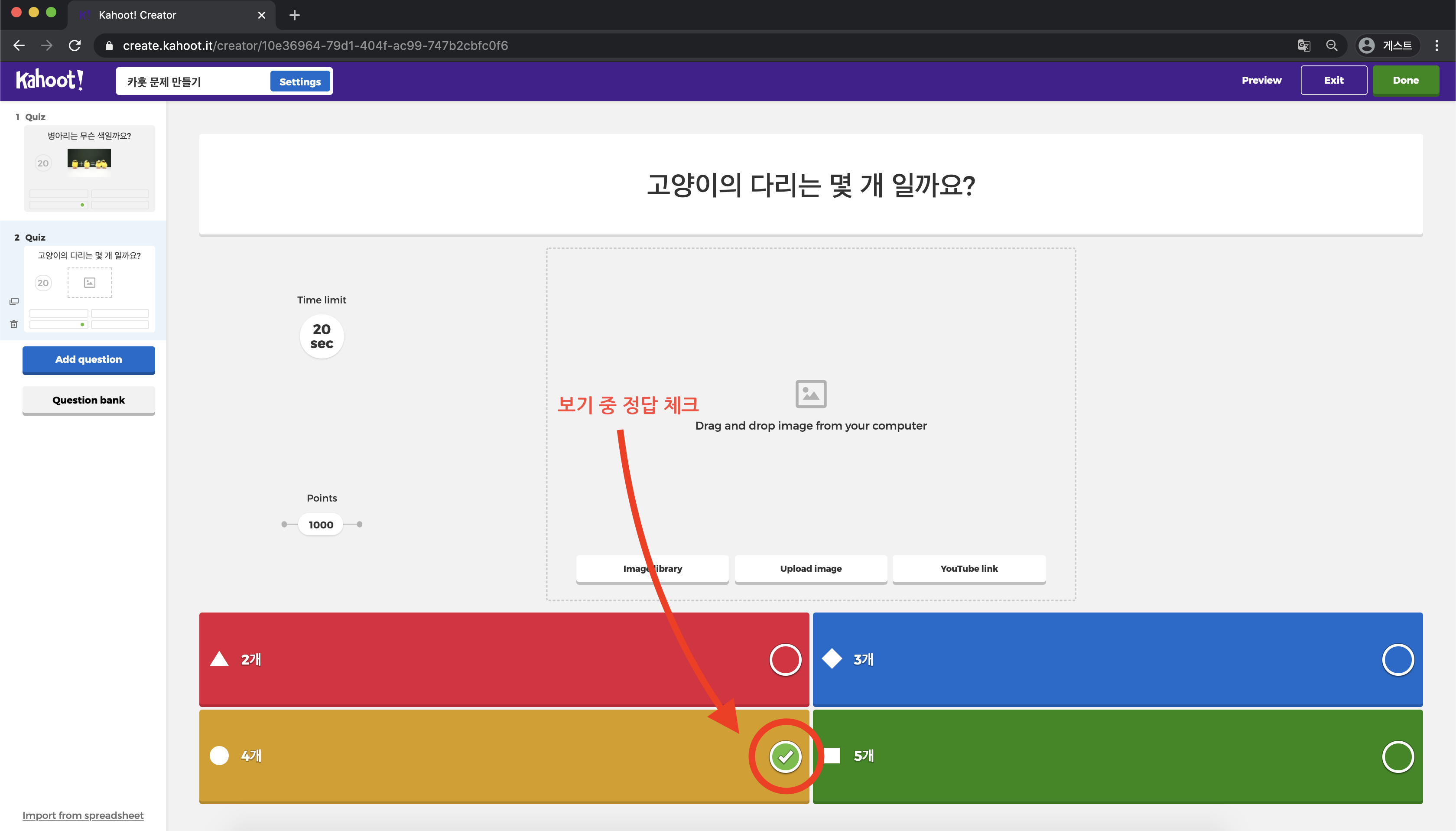The height and width of the screenshot is (831, 1456).
Task: Click the right end of Points slider
Action: pyautogui.click(x=359, y=524)
